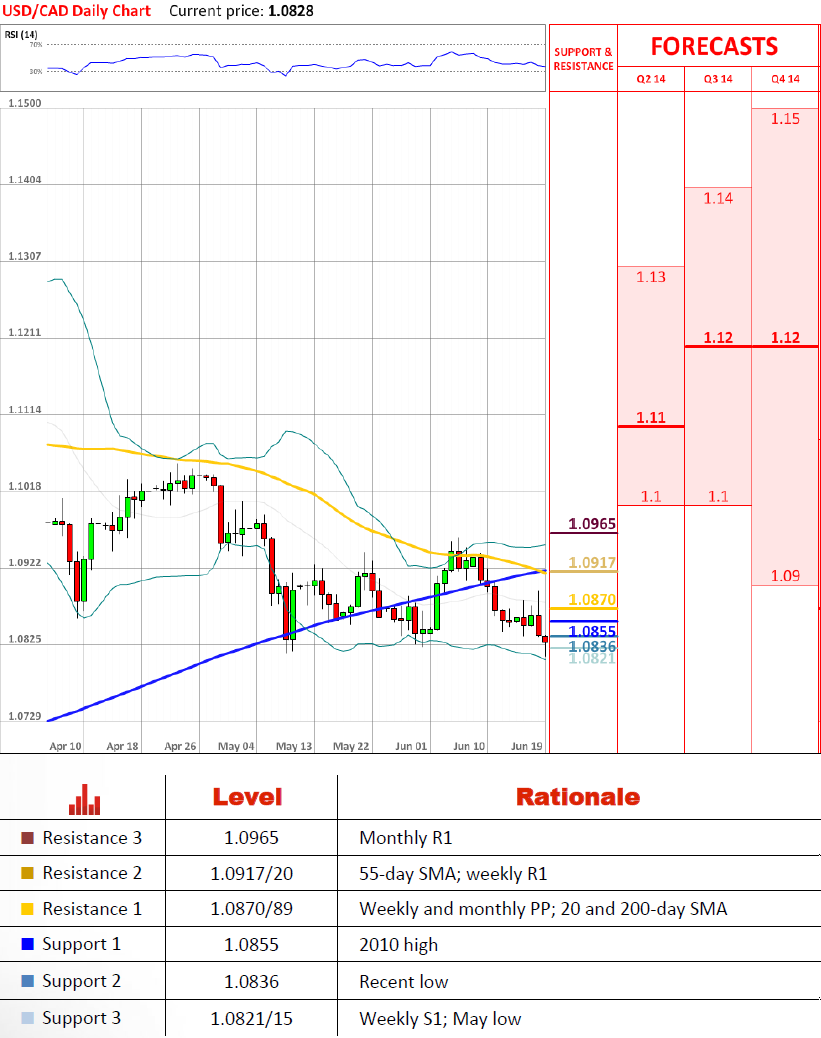Click the 1.1018 price axis label
The image size is (821, 1038).
coord(24,486)
